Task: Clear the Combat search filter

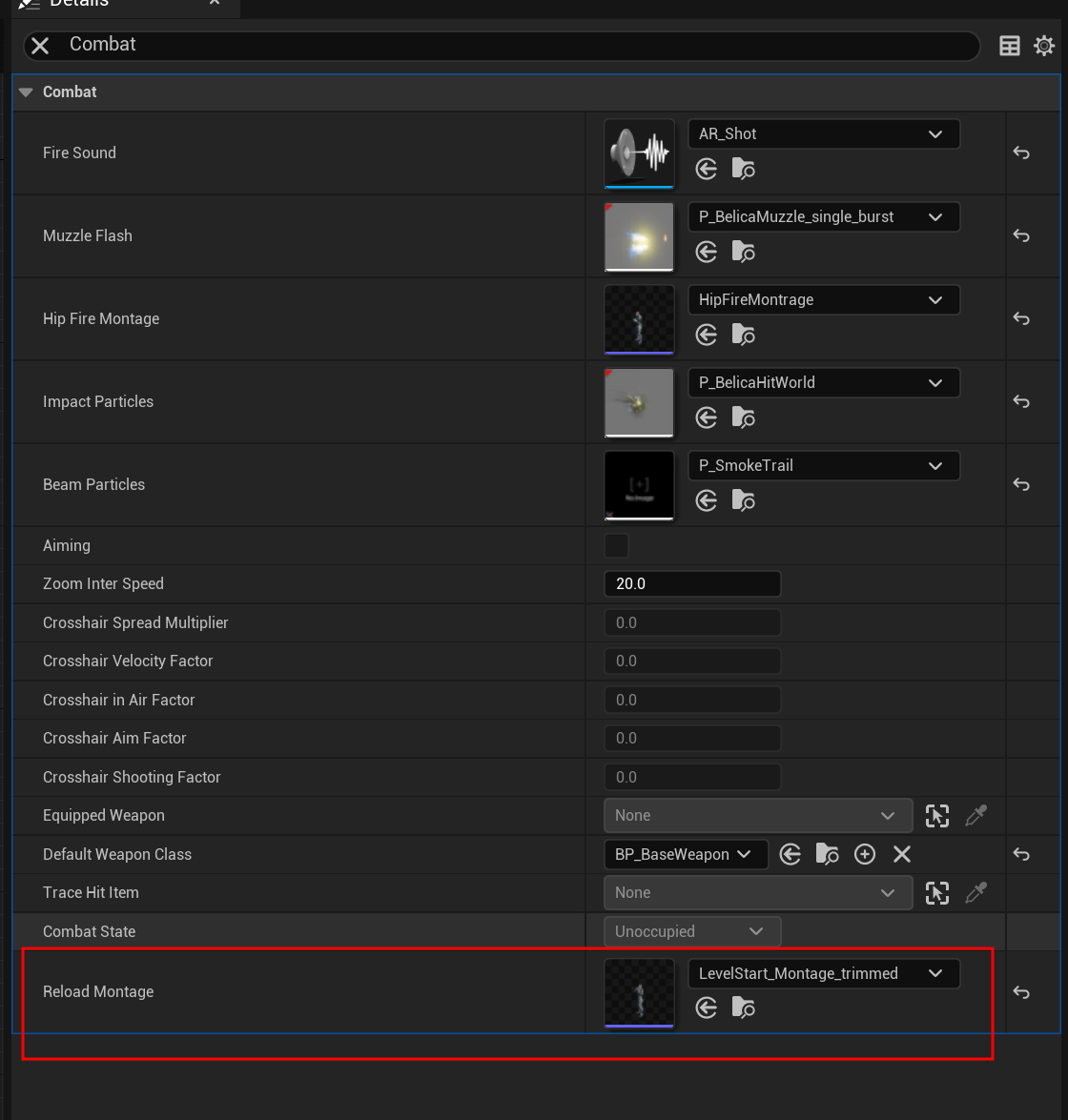Action: pyautogui.click(x=39, y=45)
